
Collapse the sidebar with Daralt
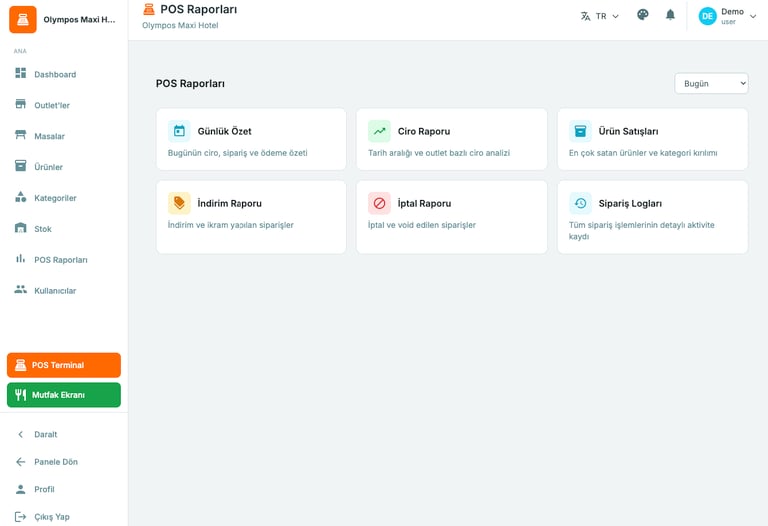pos(45,434)
